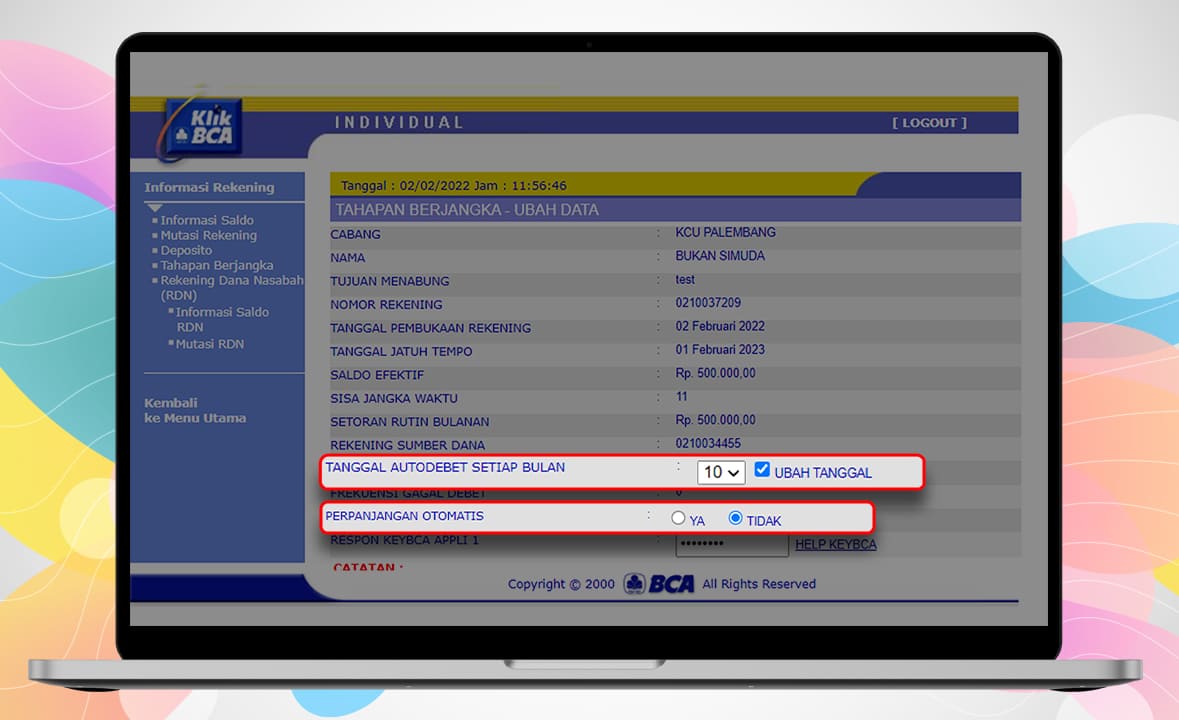
Task: Click the Respon KeyBCA Appli 1 field
Action: 731,545
